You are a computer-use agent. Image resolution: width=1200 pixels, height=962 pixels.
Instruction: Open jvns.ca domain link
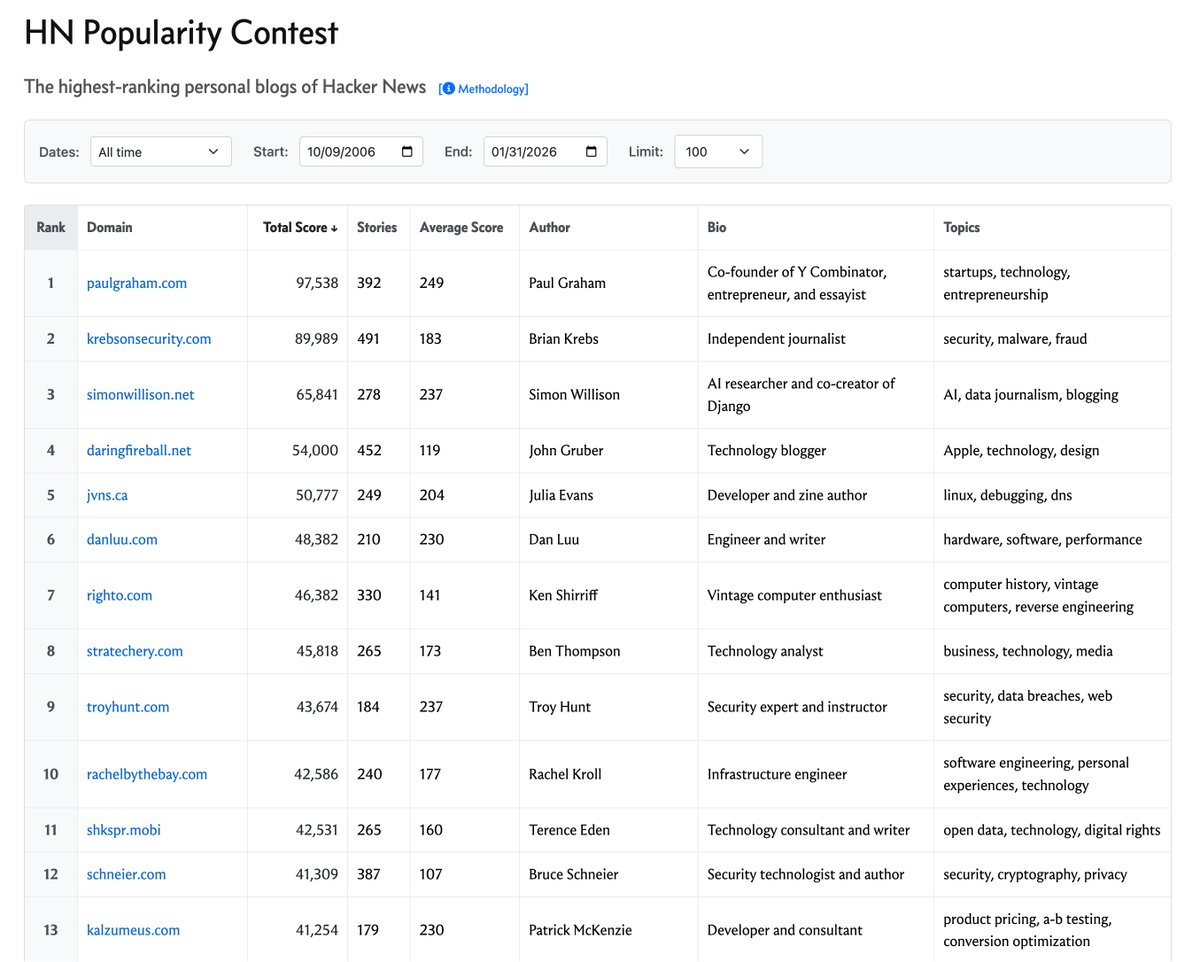click(107, 495)
